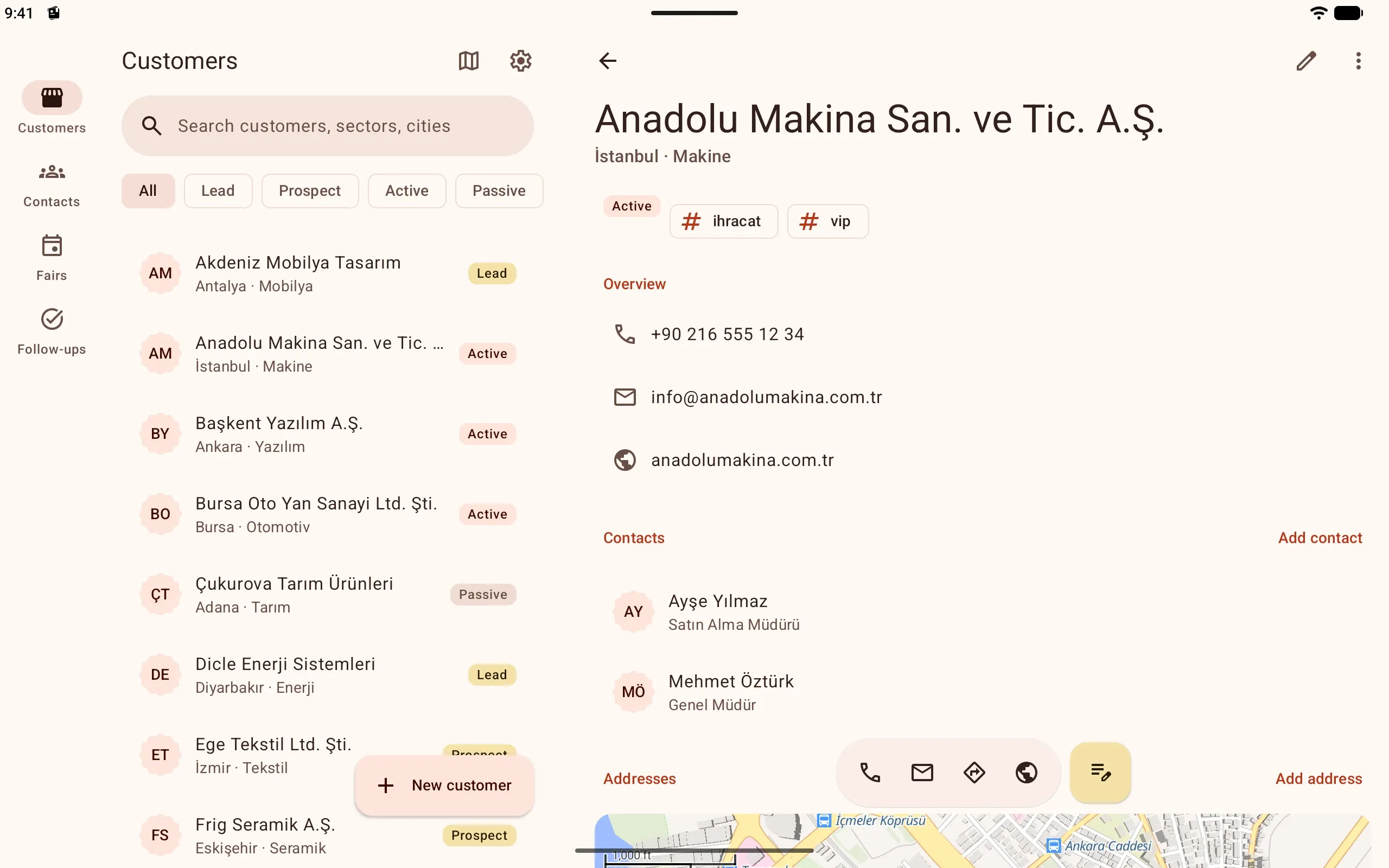Click Add address link
Viewport: 1389px width, 868px height.
pos(1318,779)
